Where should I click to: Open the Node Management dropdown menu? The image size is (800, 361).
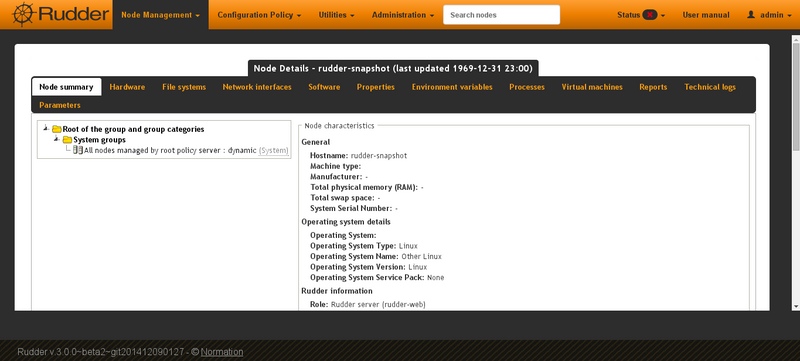[160, 15]
